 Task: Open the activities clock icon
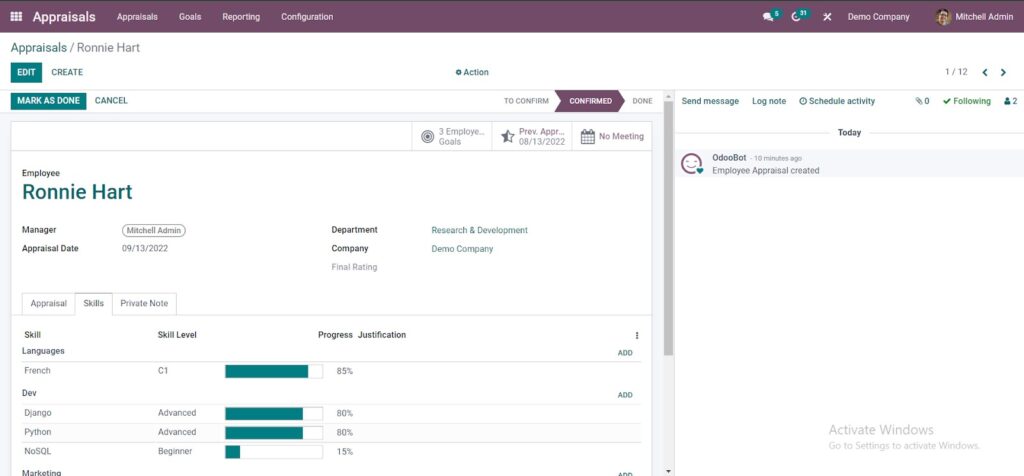[x=795, y=17]
